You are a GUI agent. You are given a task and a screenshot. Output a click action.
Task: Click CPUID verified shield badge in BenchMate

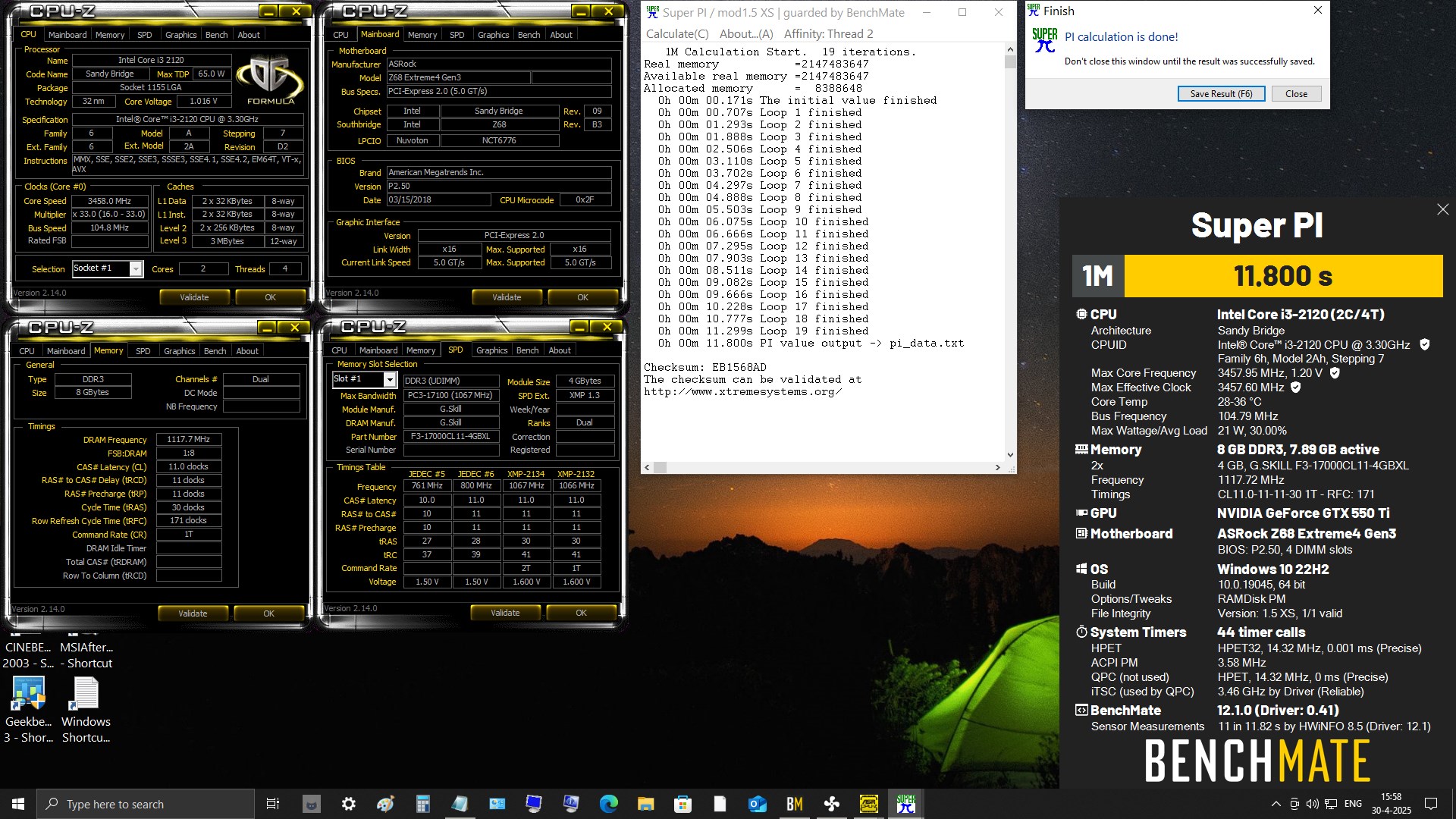tap(1424, 344)
